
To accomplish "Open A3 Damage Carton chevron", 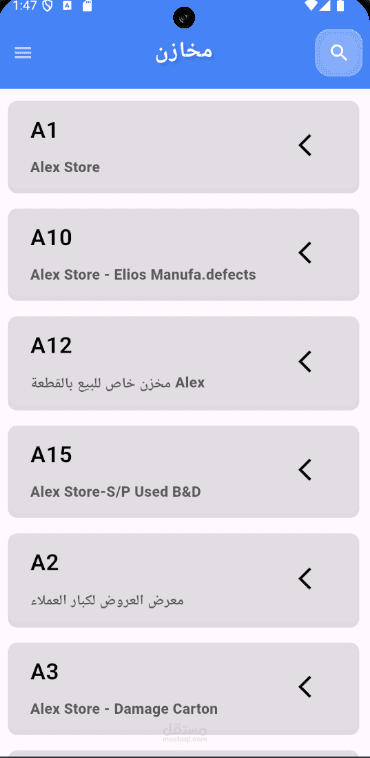I will (x=305, y=686).
